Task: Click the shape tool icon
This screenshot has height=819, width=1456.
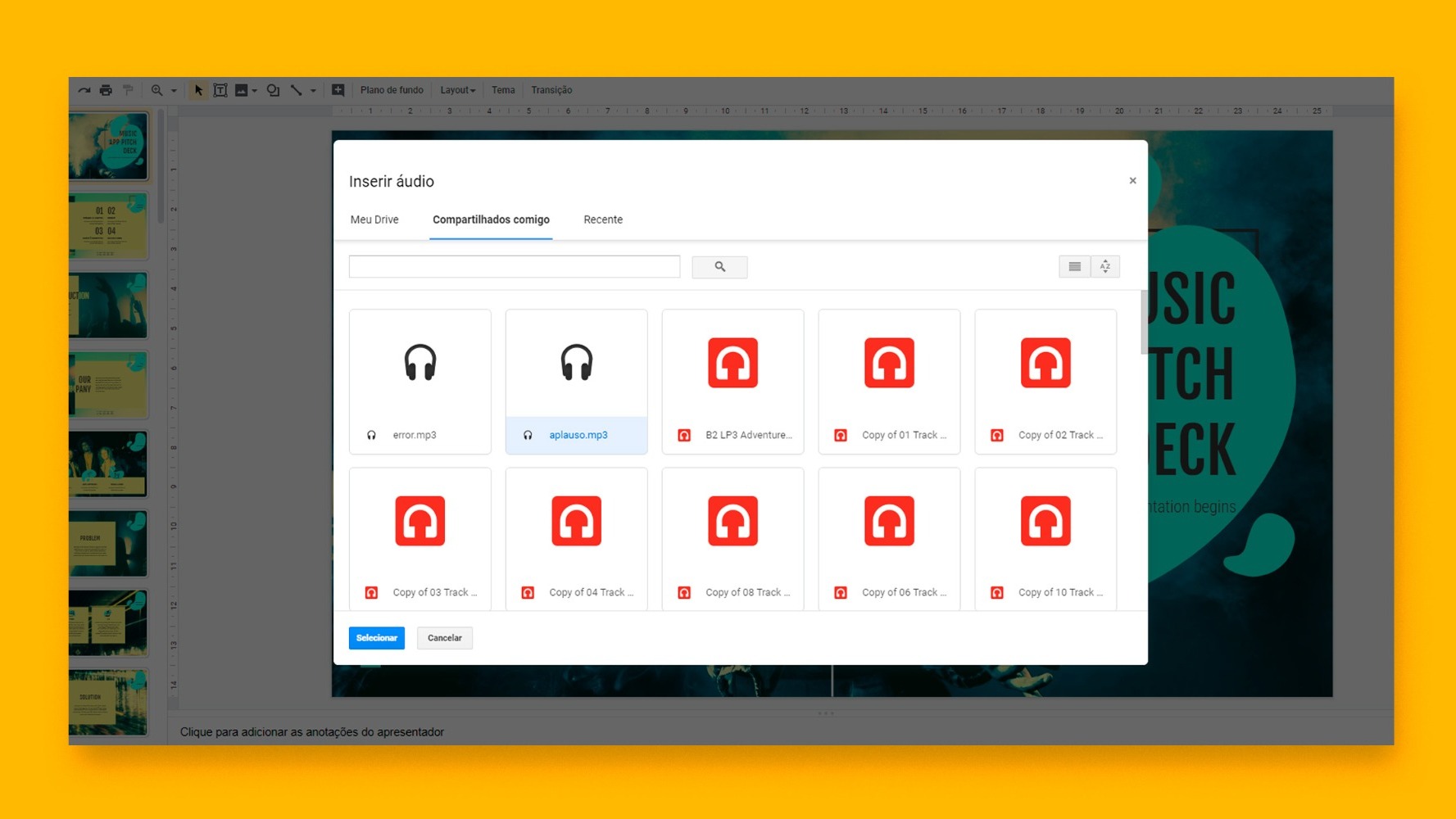Action: [273, 90]
